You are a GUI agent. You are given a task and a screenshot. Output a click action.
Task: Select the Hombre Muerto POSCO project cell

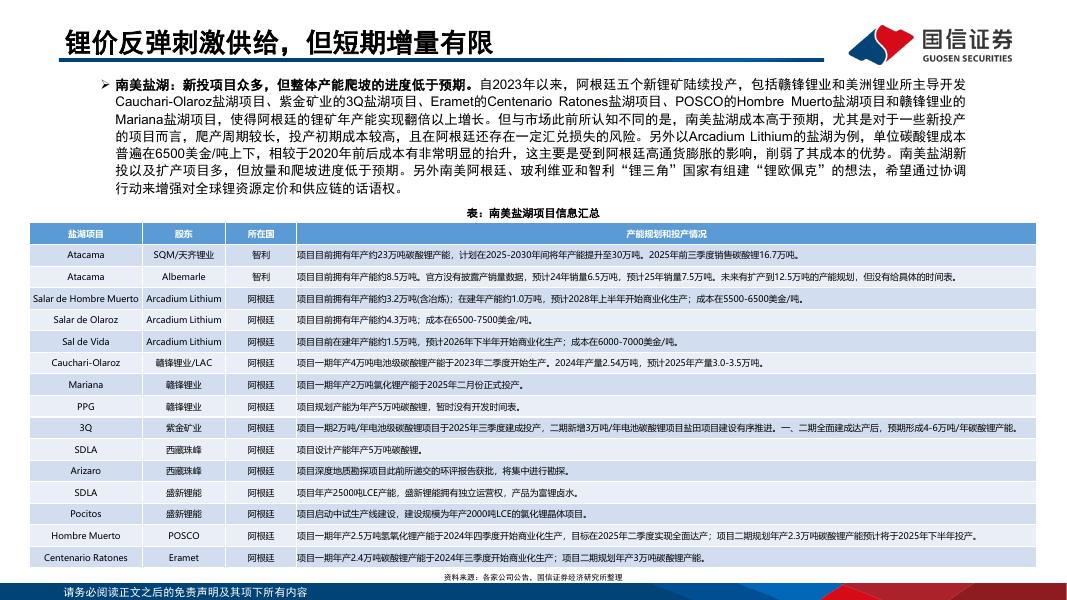pyautogui.click(x=86, y=535)
